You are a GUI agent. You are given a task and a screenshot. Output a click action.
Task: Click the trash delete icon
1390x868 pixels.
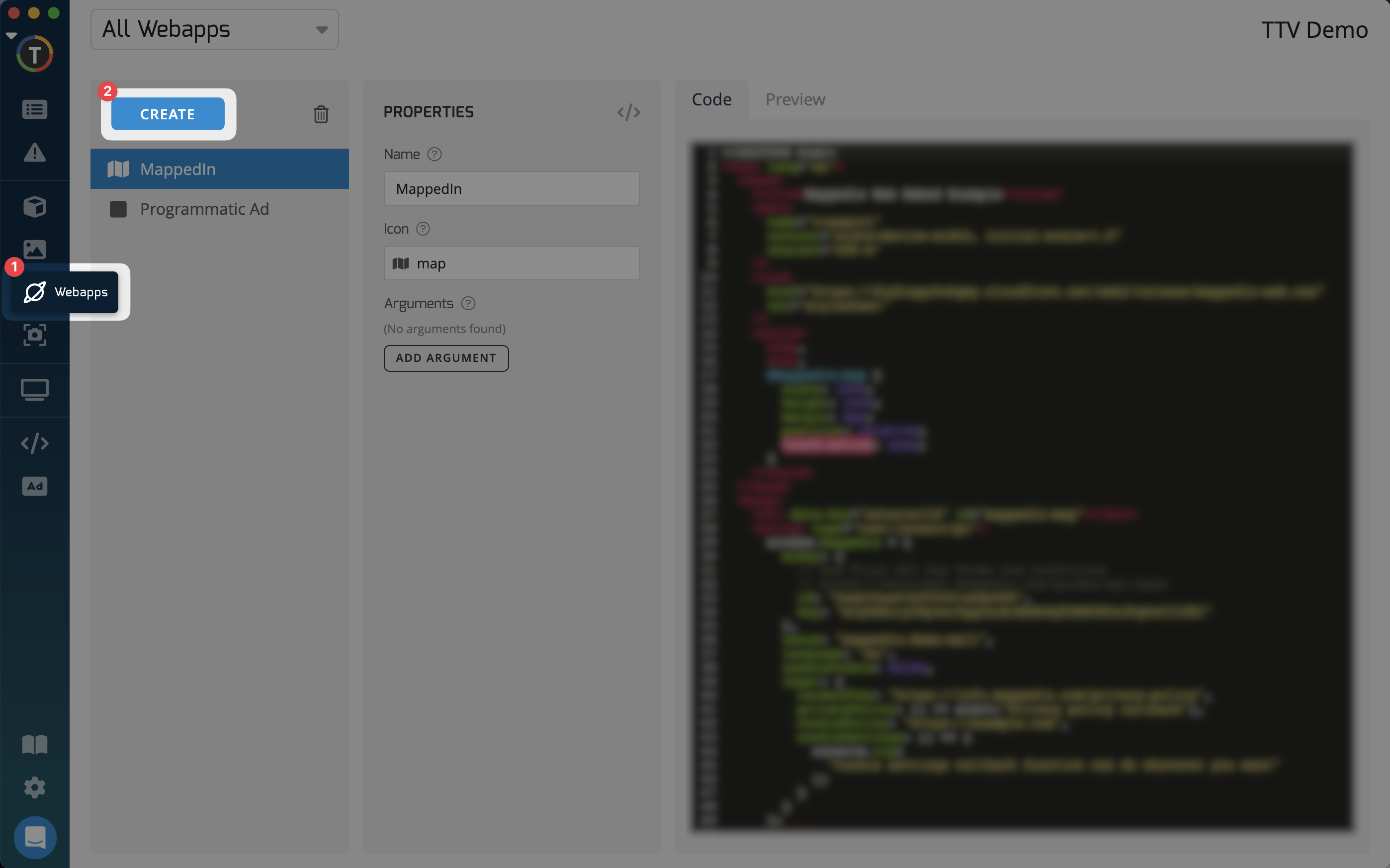(321, 114)
